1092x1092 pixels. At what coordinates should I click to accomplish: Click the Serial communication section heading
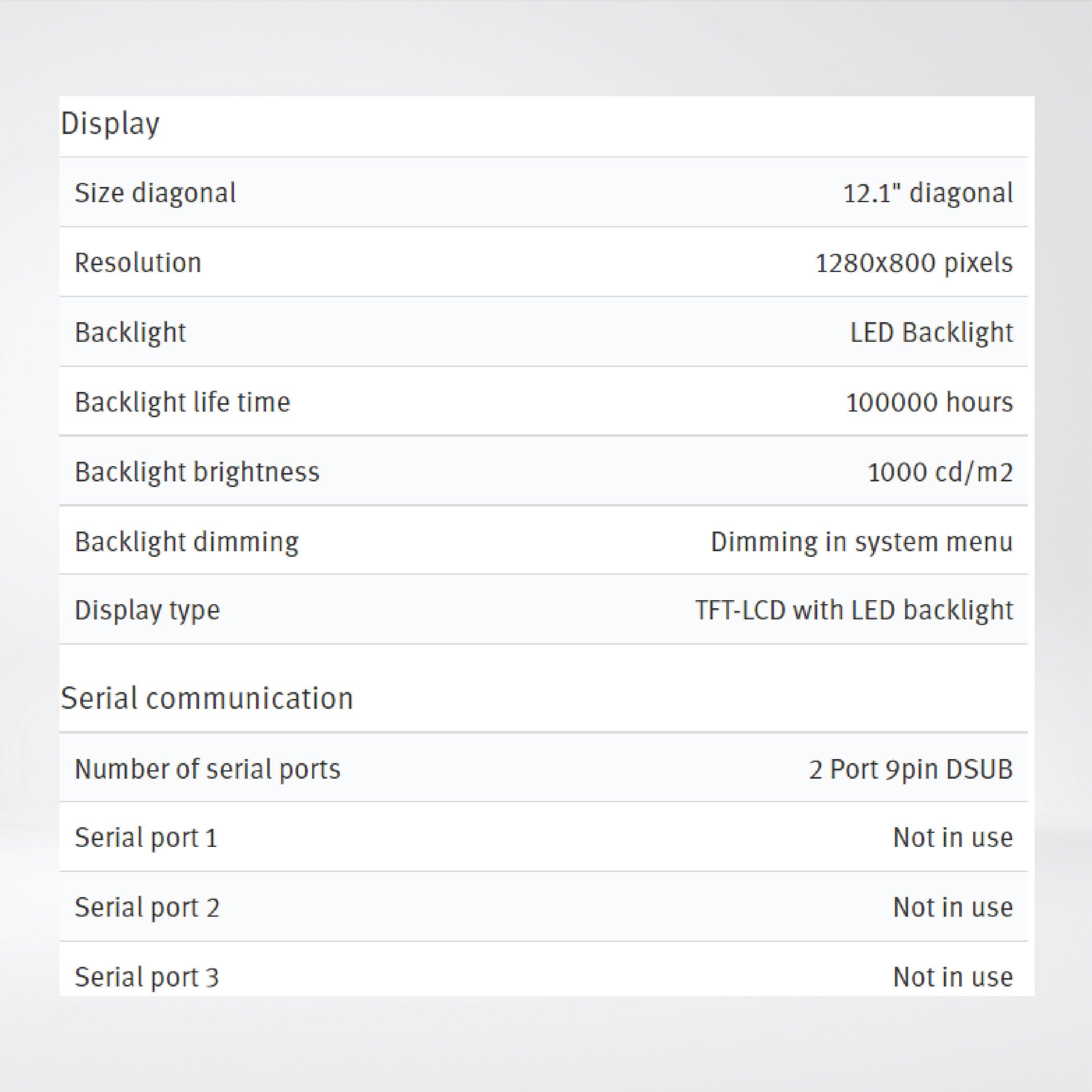pos(207,698)
